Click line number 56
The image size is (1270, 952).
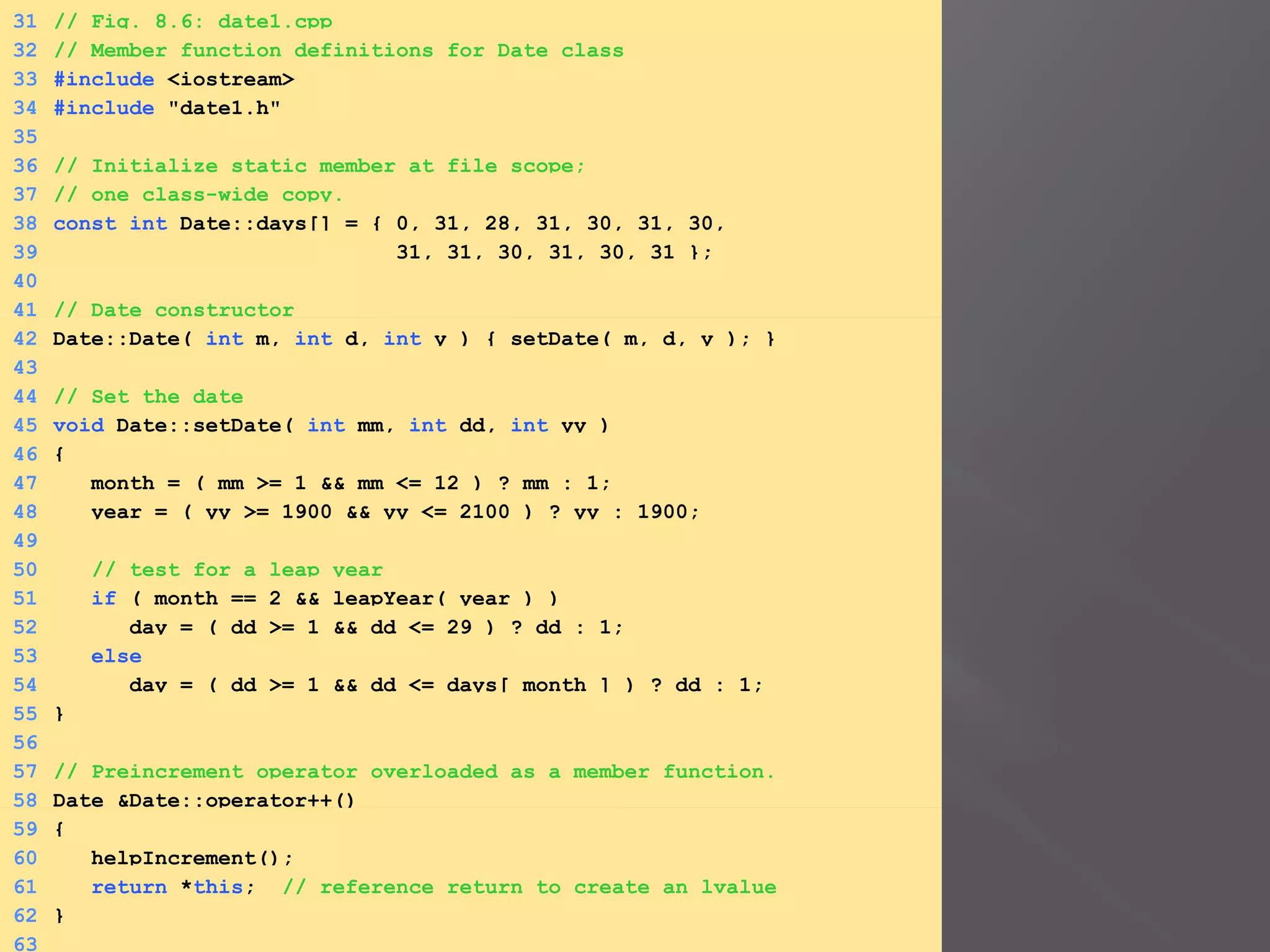pos(25,743)
